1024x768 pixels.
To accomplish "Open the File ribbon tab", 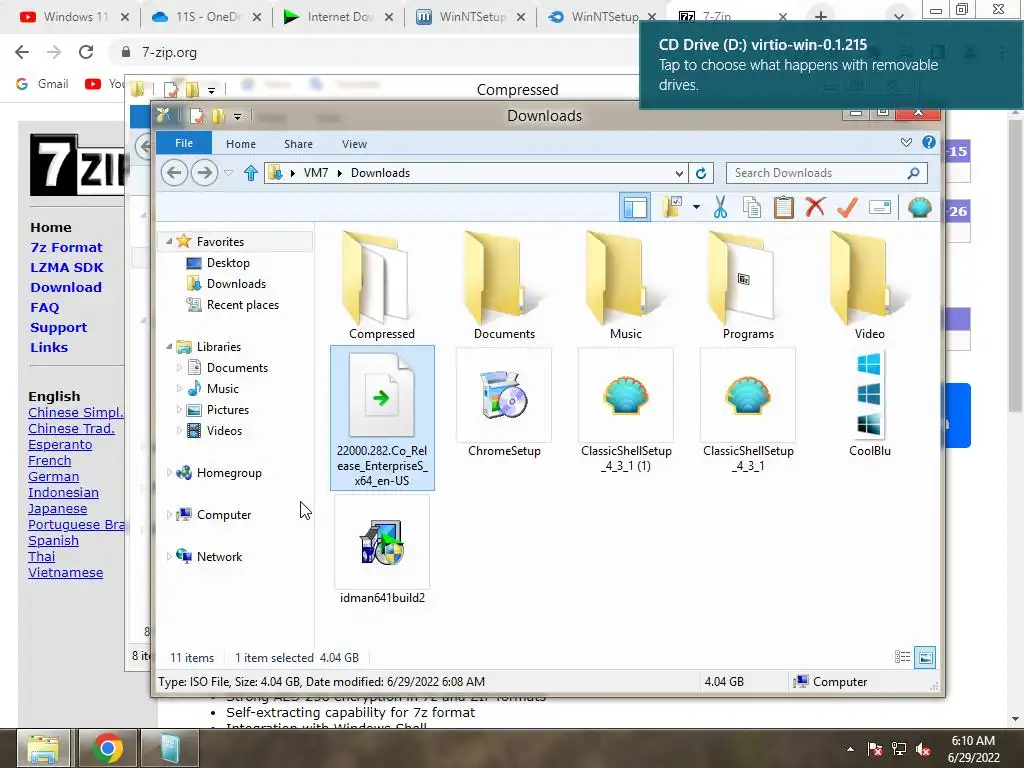I will [x=184, y=143].
